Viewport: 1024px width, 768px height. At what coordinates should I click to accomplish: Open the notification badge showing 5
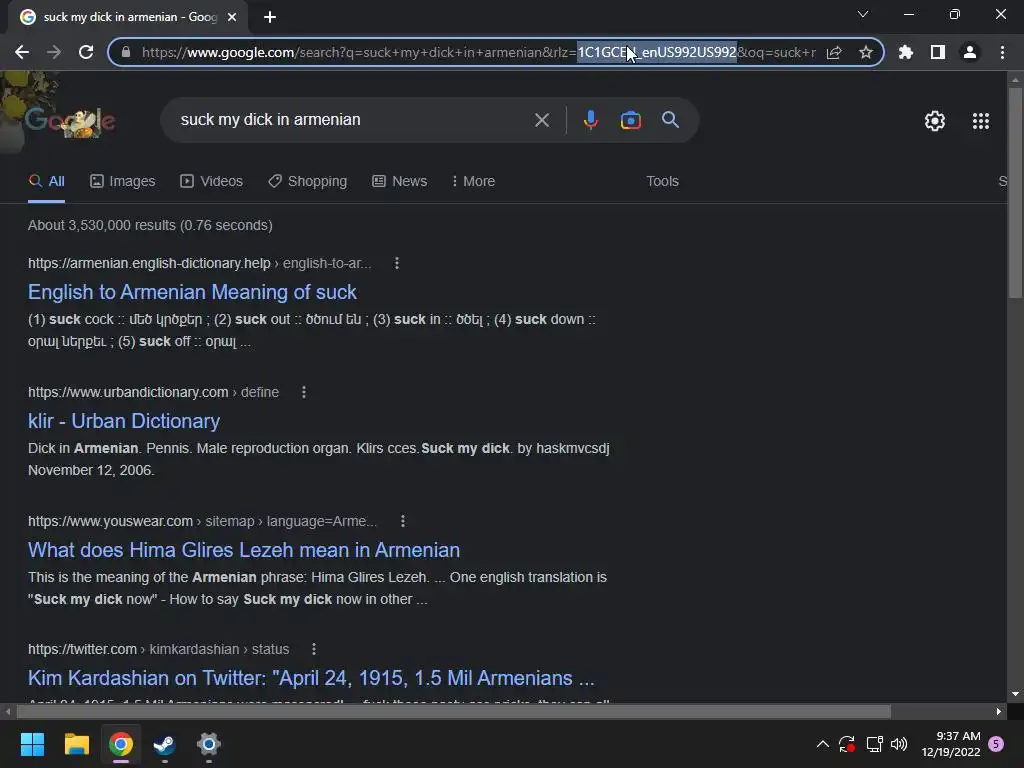pyautogui.click(x=996, y=744)
